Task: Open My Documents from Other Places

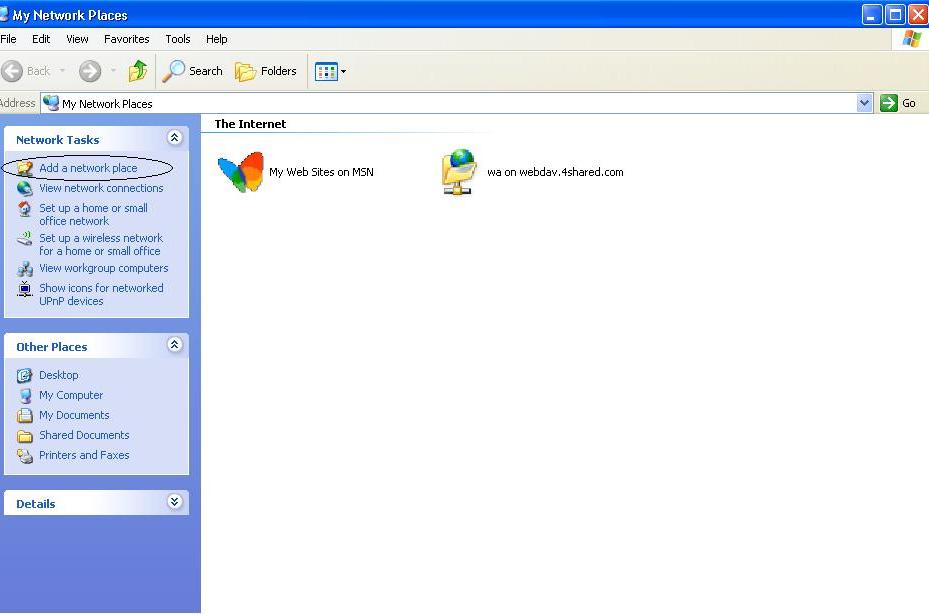Action: coord(74,415)
